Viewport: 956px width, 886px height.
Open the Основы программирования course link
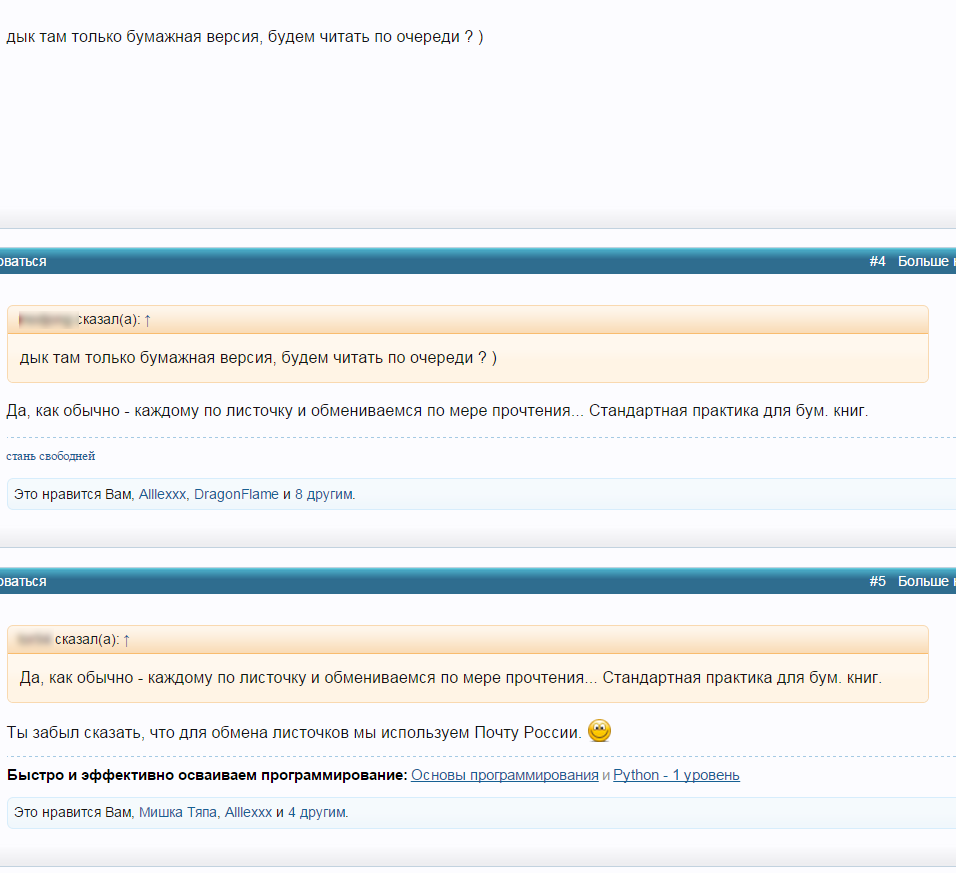point(504,775)
